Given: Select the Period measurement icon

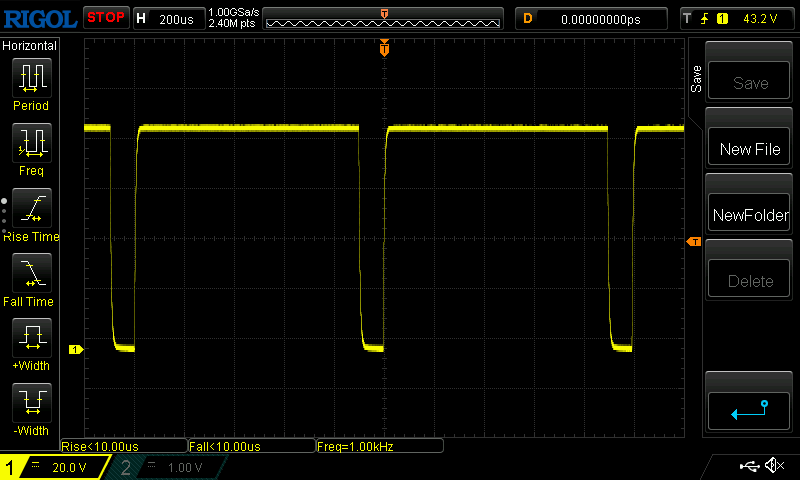Looking at the screenshot, I should pos(32,77).
